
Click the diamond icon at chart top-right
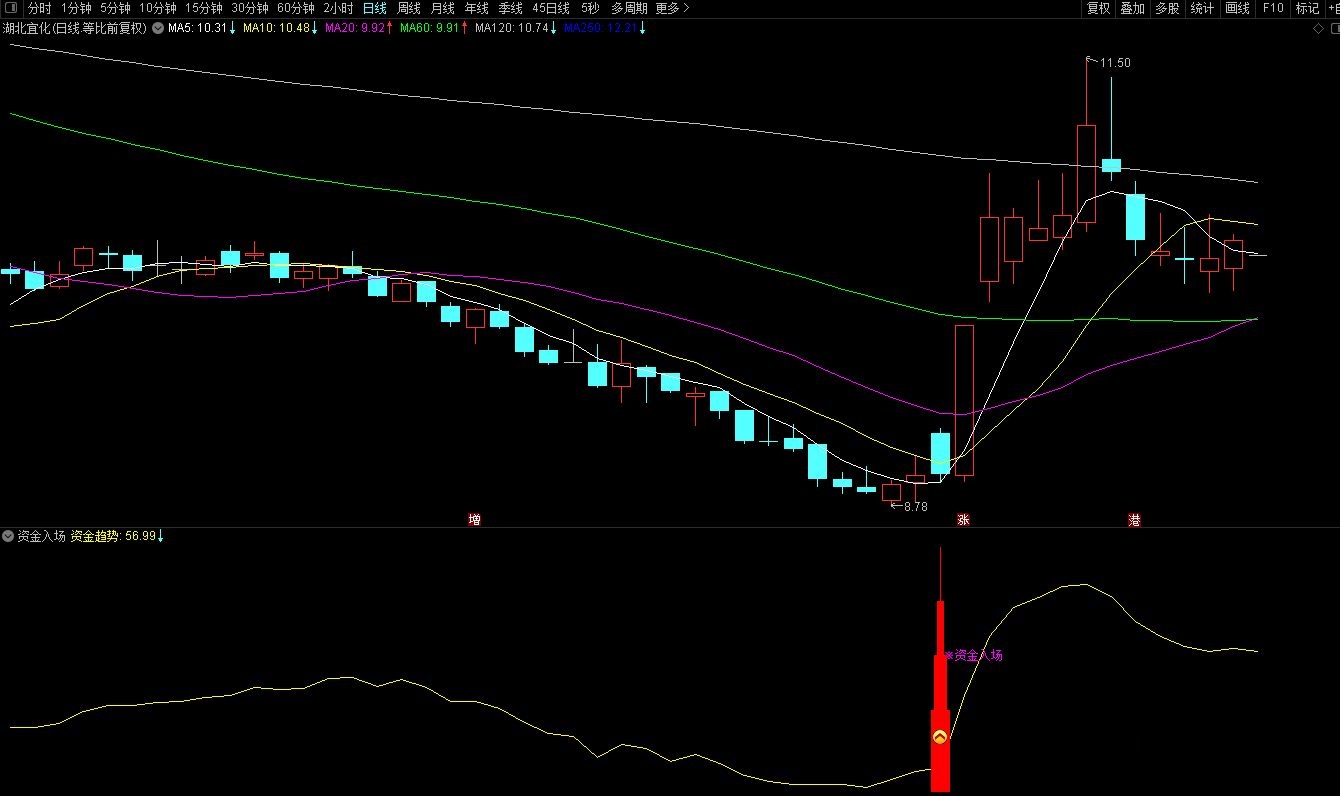[x=1318, y=29]
